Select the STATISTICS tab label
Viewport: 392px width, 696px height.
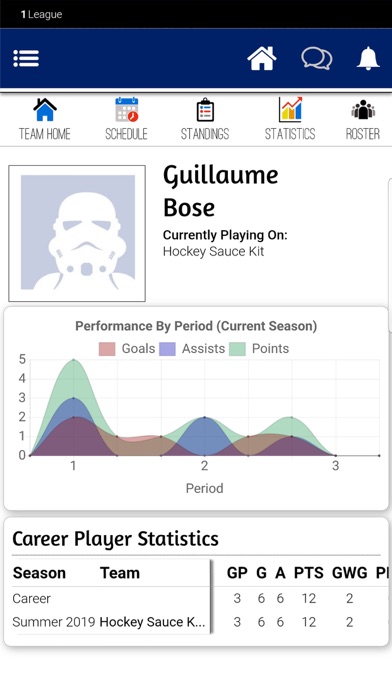coord(290,134)
